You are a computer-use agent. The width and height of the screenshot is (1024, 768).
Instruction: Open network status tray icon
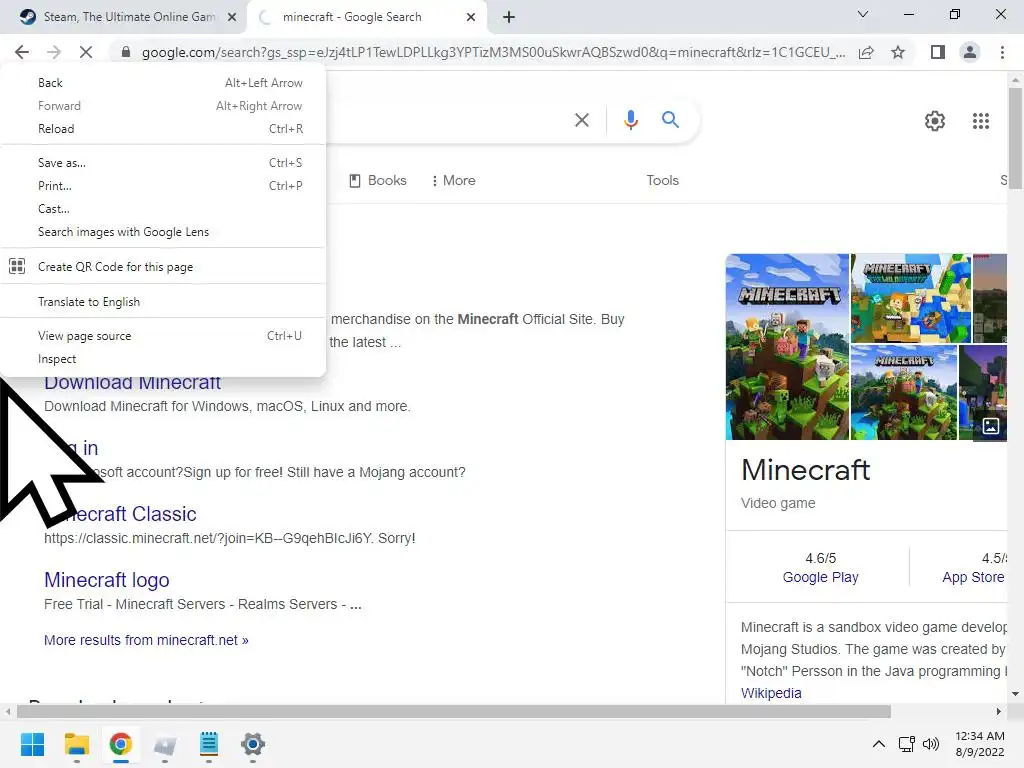[906, 744]
